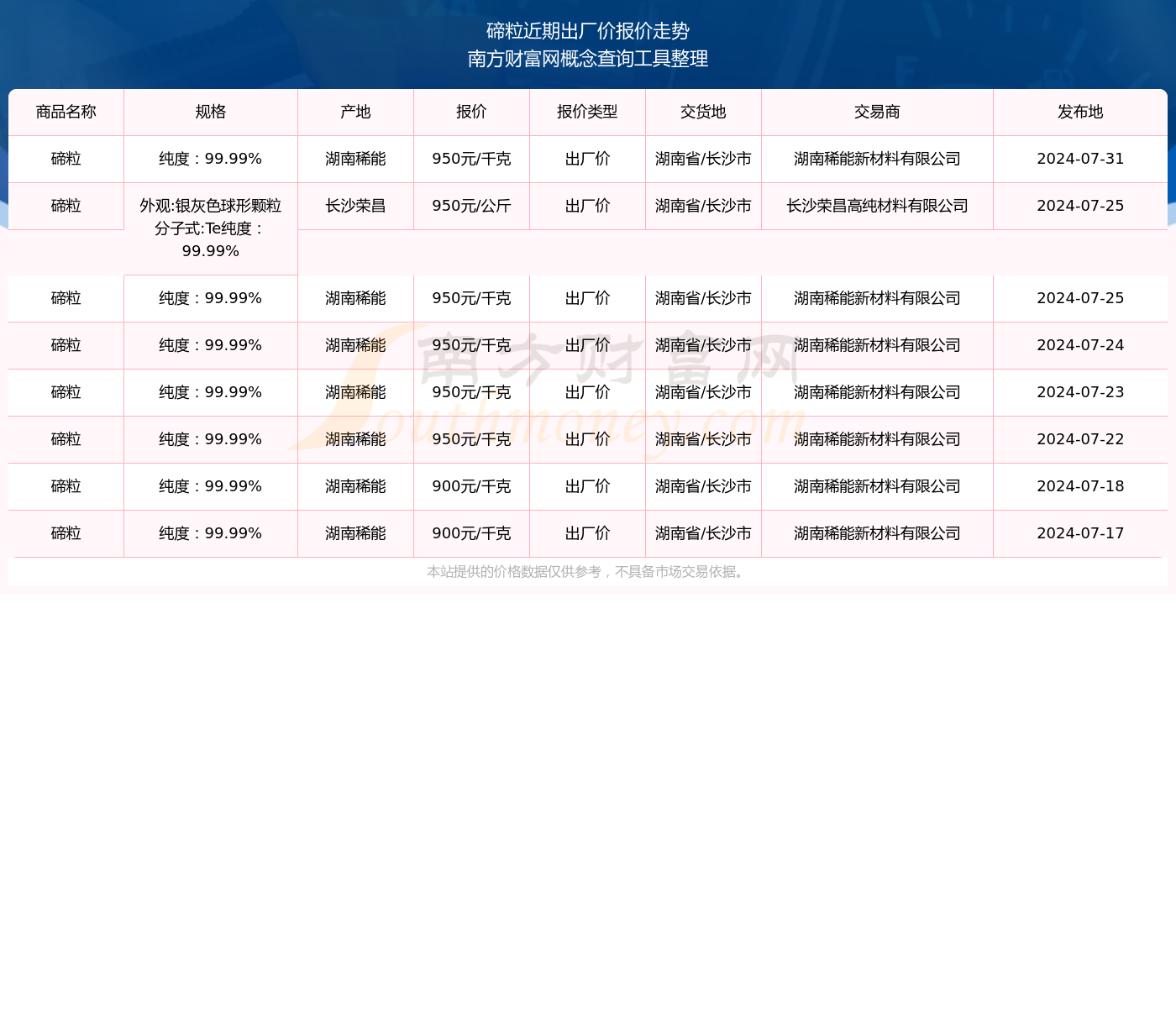Click 湖南稀能新材料有限公司 in the 2024-07-22 row
This screenshot has height=1012, width=1176.
[x=878, y=439]
